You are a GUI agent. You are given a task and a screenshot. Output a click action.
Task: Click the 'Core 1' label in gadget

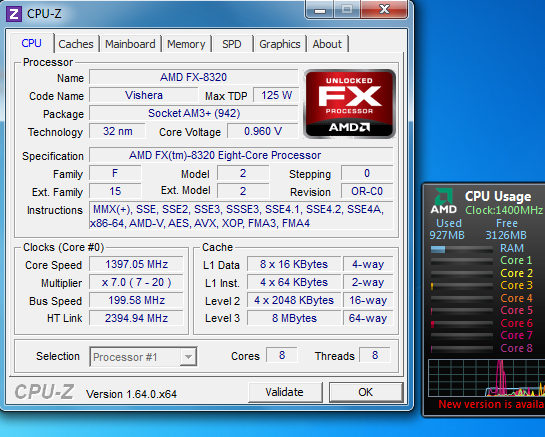pyautogui.click(x=516, y=260)
